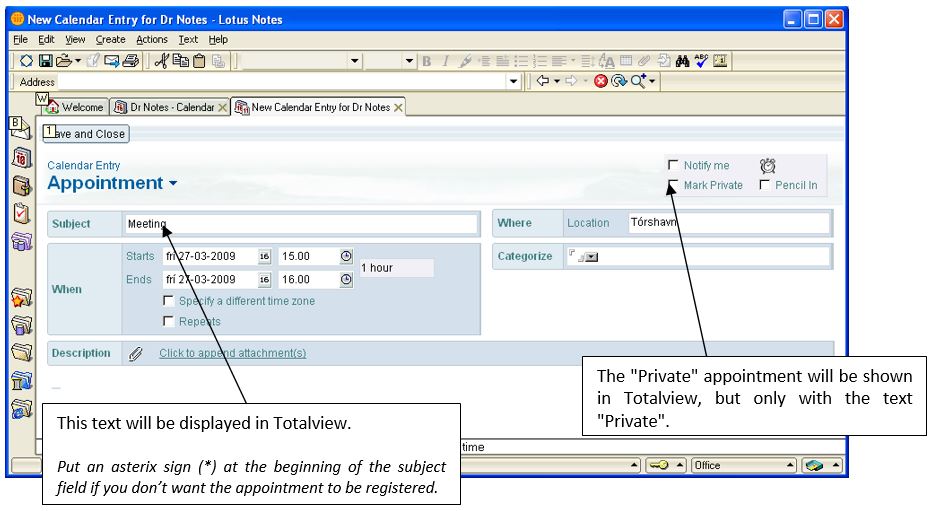Click the '1 hour' duration text
The width and height of the screenshot is (931, 511).
point(377,268)
